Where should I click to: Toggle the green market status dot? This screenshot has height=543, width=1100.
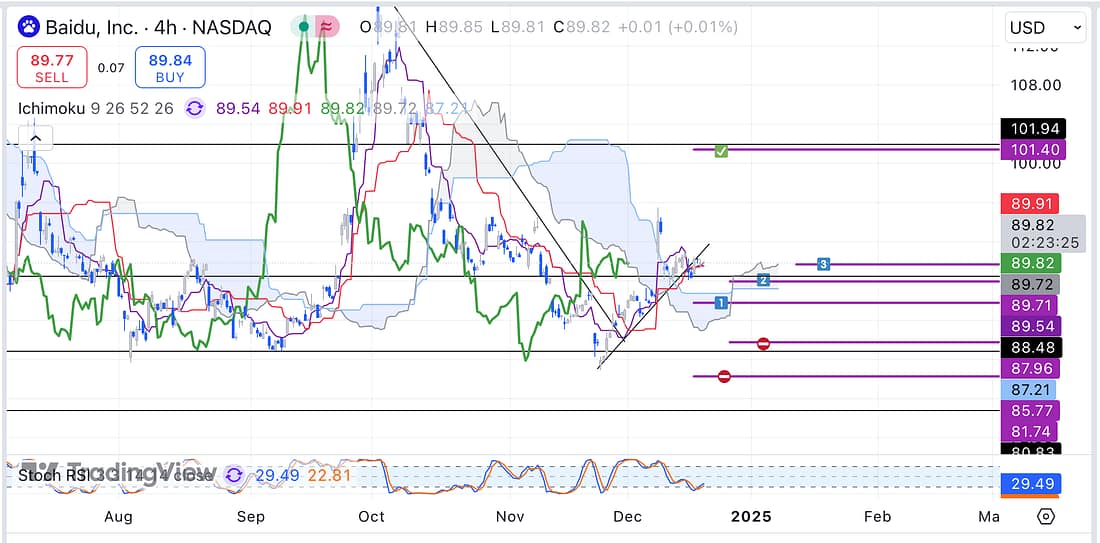click(303, 27)
